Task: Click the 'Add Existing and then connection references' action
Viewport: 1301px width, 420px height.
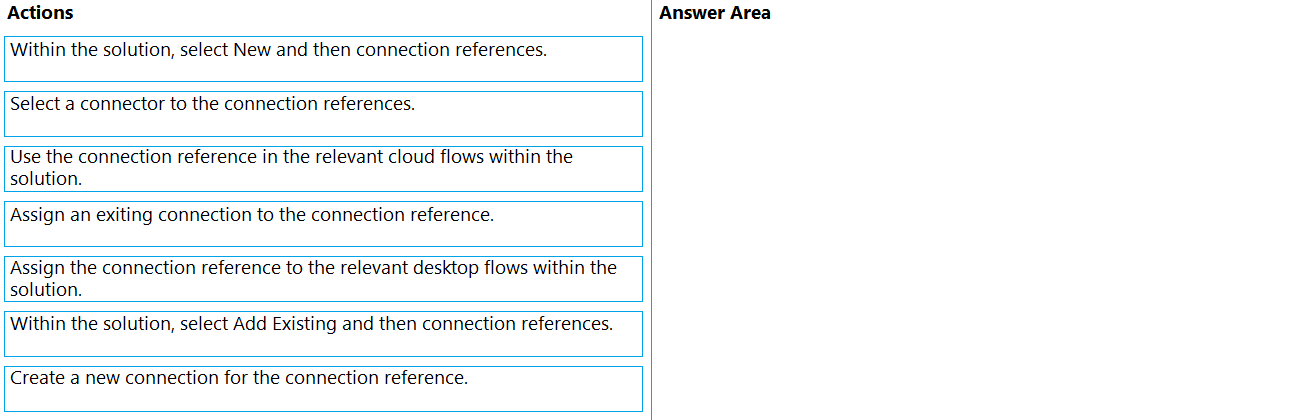Action: (323, 334)
